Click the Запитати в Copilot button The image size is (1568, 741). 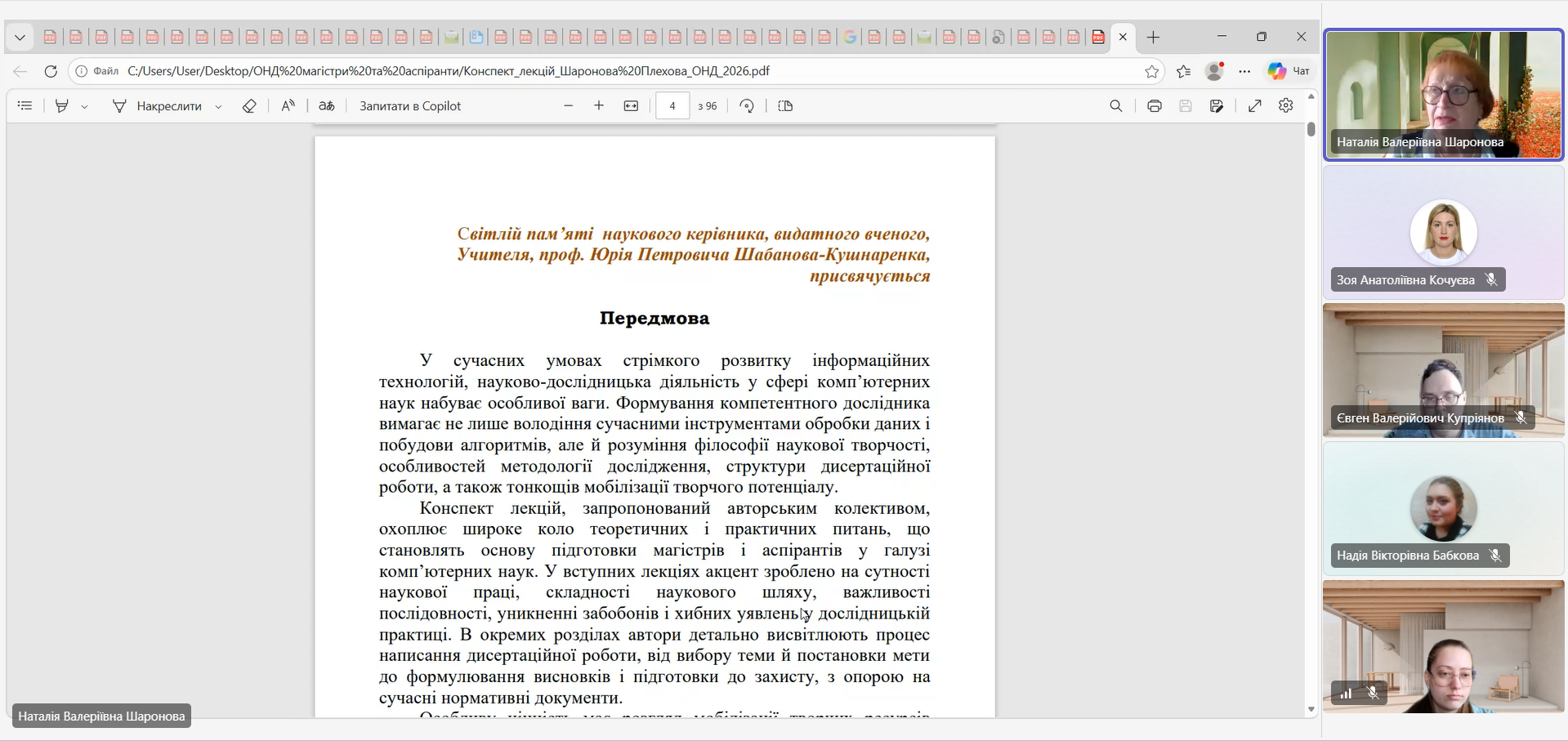410,106
